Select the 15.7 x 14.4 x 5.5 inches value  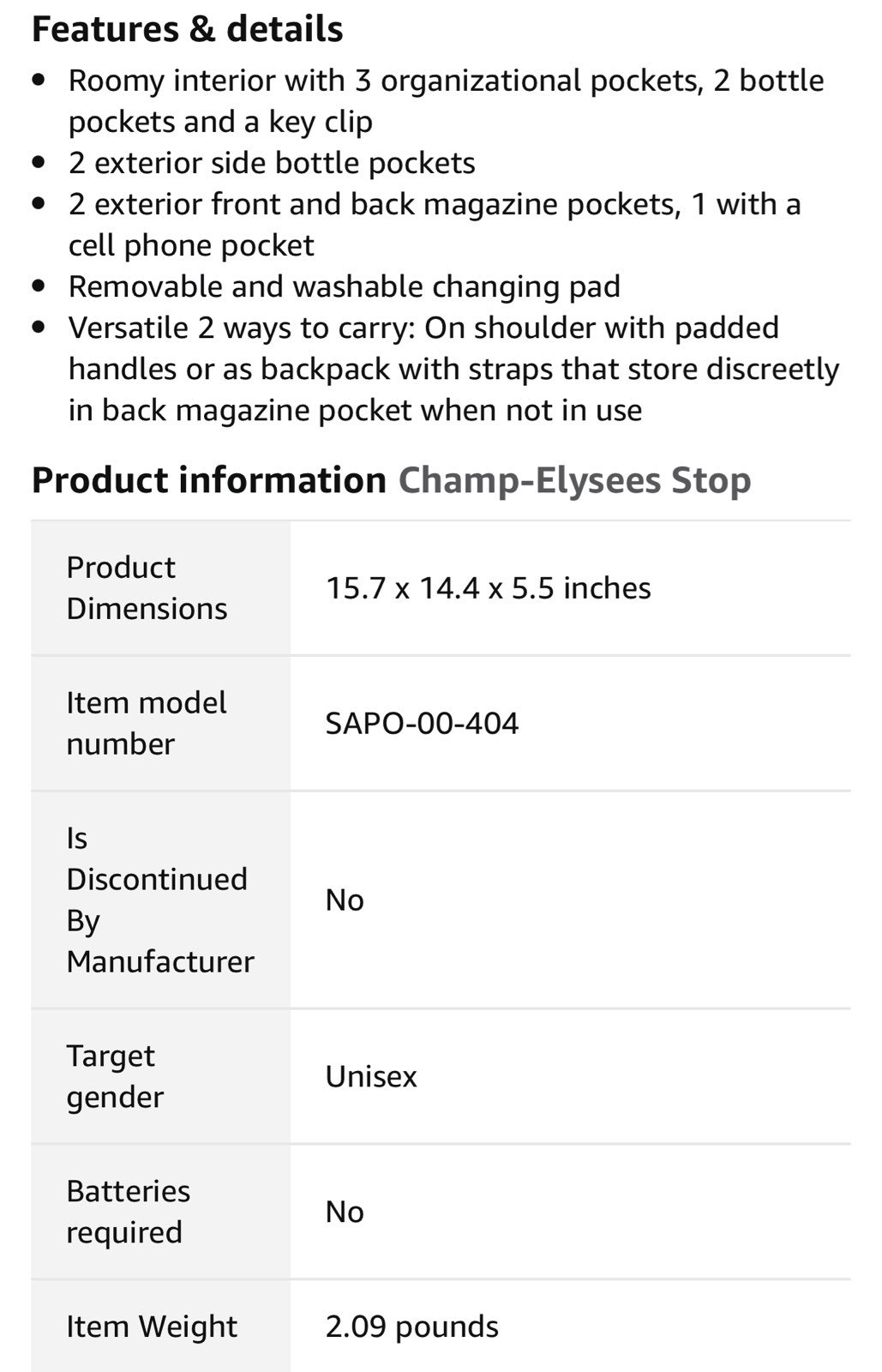(488, 588)
